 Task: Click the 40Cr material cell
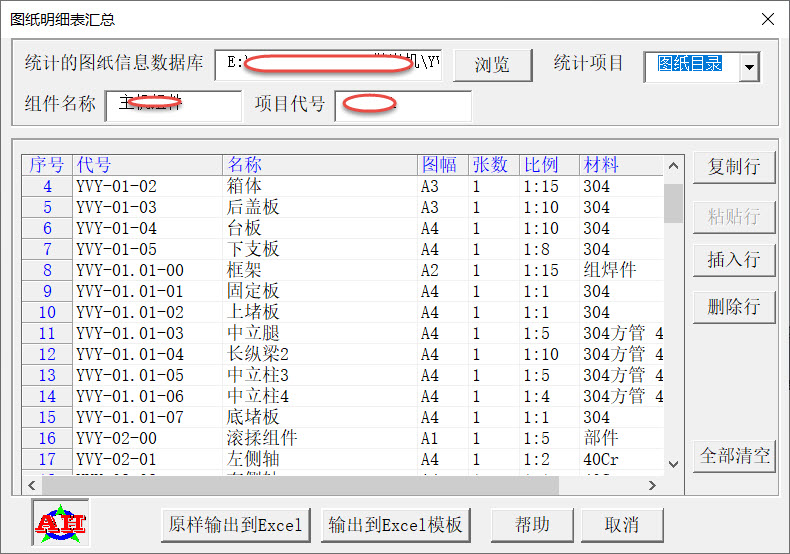coord(622,459)
